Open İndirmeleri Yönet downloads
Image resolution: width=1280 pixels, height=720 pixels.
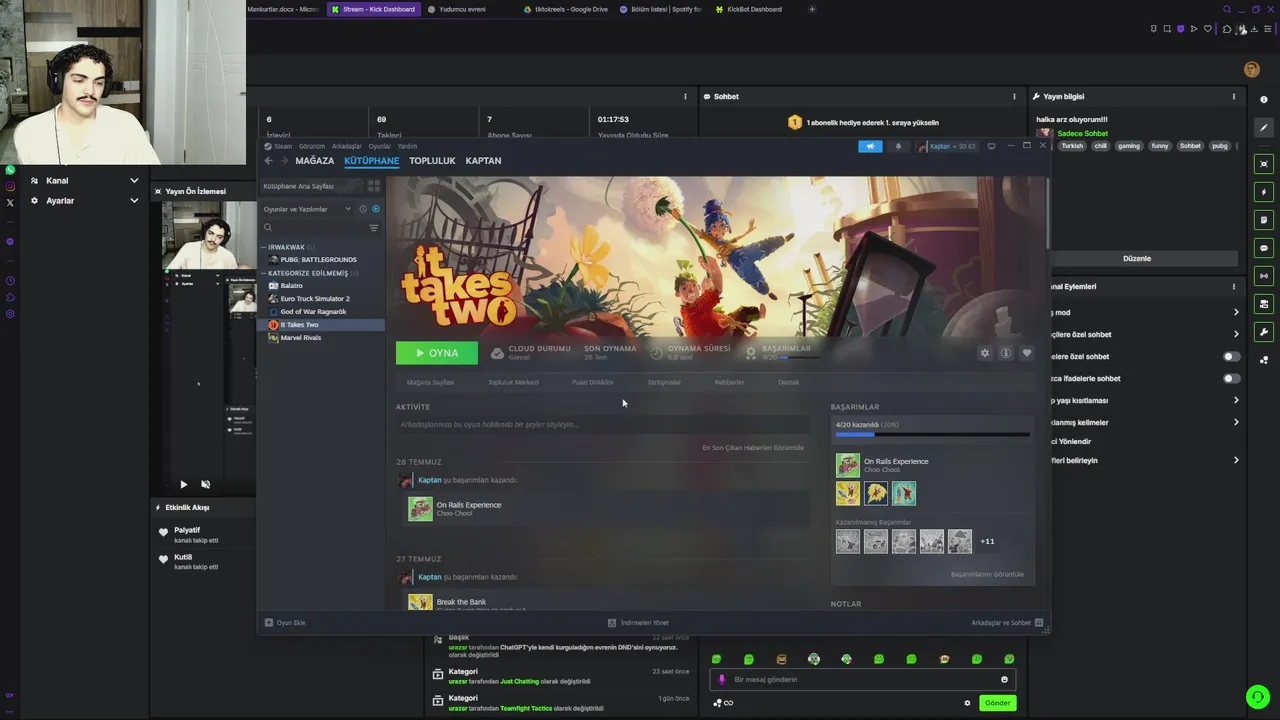coord(638,623)
